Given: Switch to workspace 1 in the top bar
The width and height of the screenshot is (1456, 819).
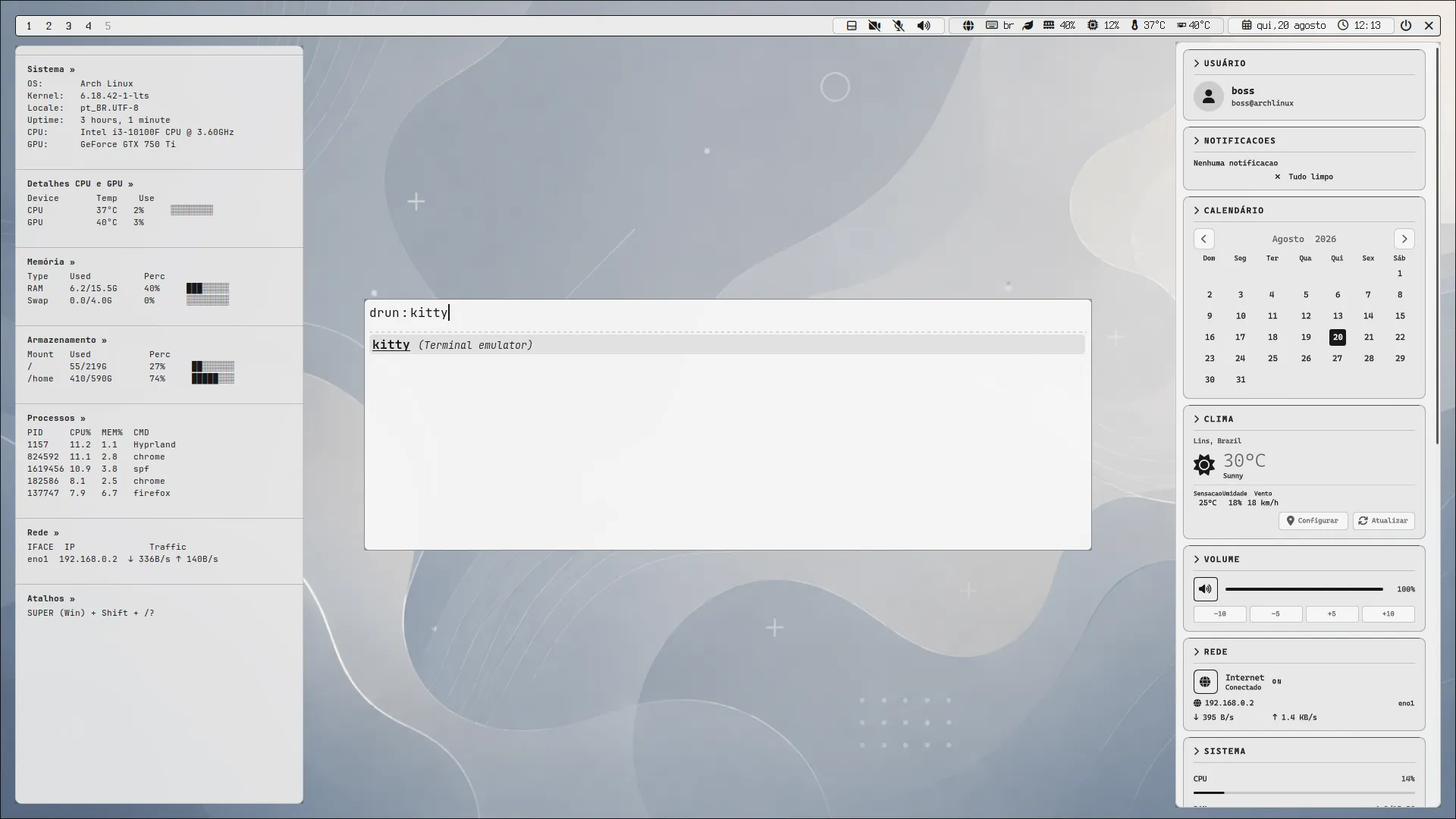Looking at the screenshot, I should pyautogui.click(x=29, y=26).
